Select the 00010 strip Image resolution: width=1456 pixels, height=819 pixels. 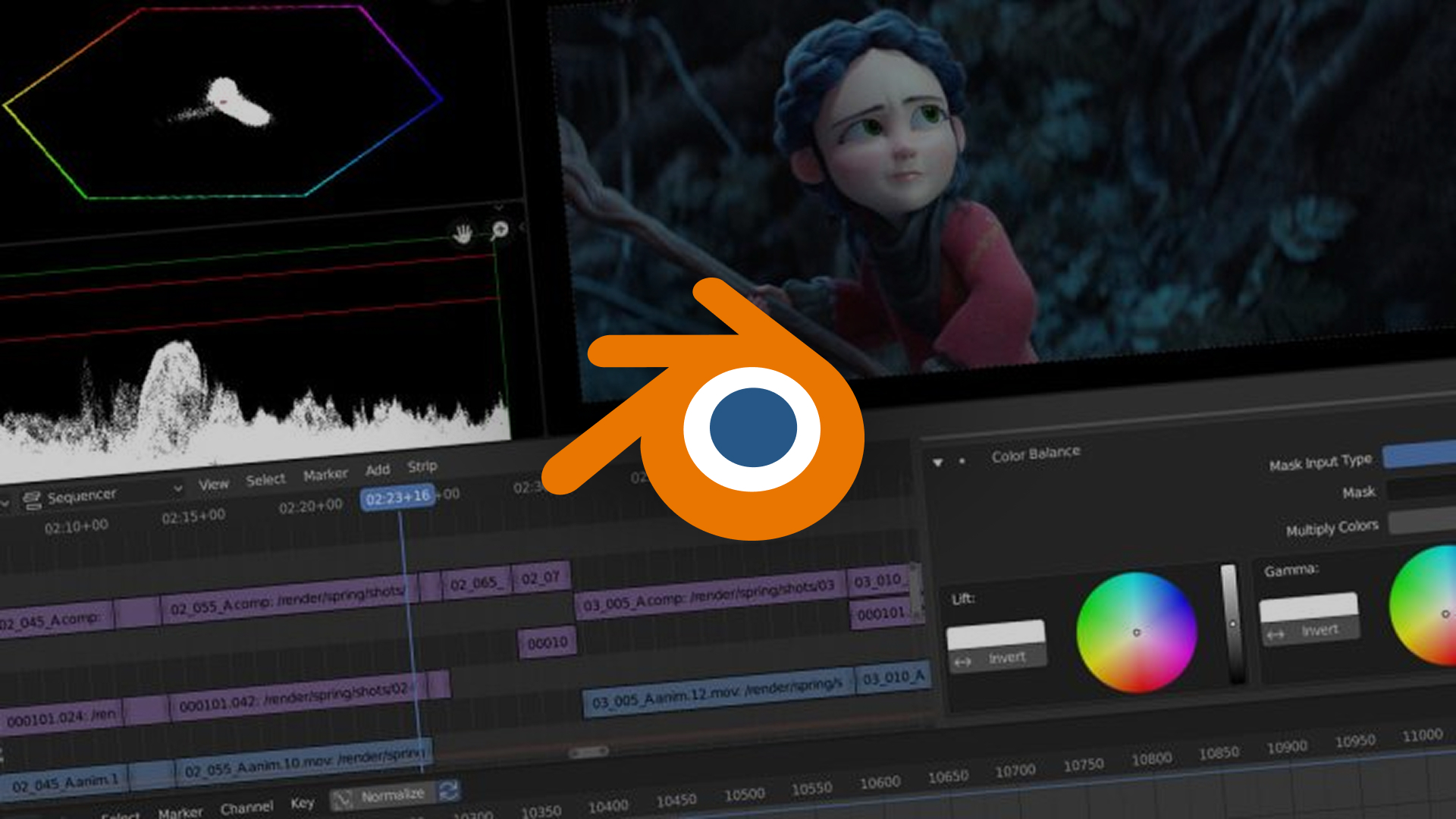pyautogui.click(x=547, y=643)
